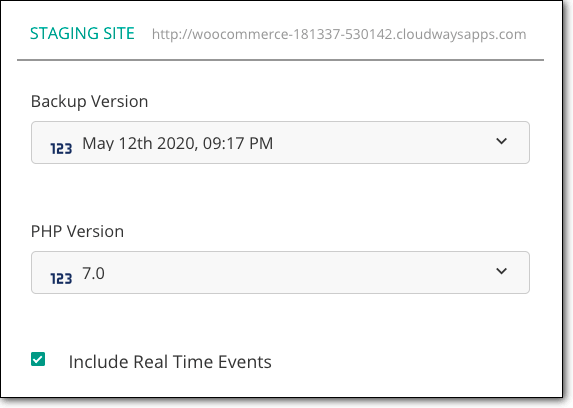The image size is (573, 408).
Task: Click the green checkmark icon
Action: 38,359
